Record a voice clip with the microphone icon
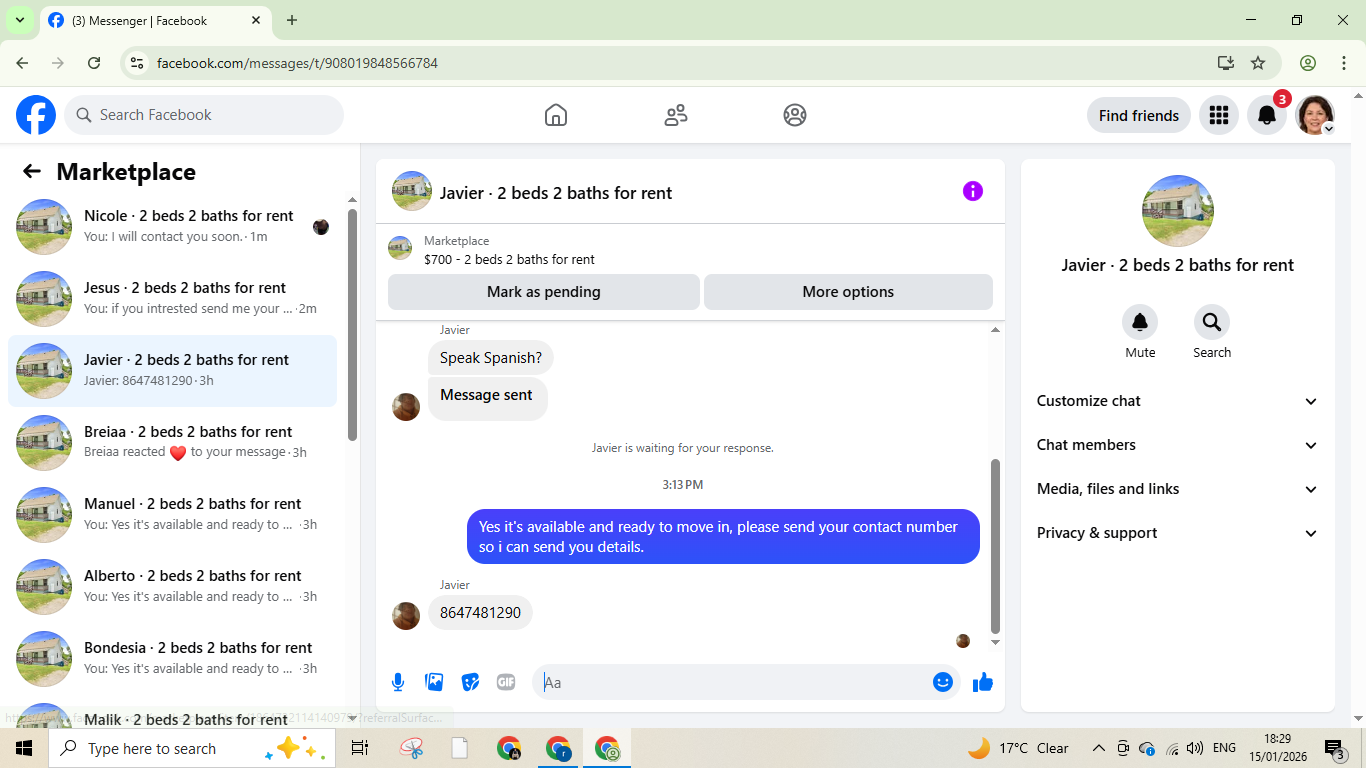 click(398, 682)
